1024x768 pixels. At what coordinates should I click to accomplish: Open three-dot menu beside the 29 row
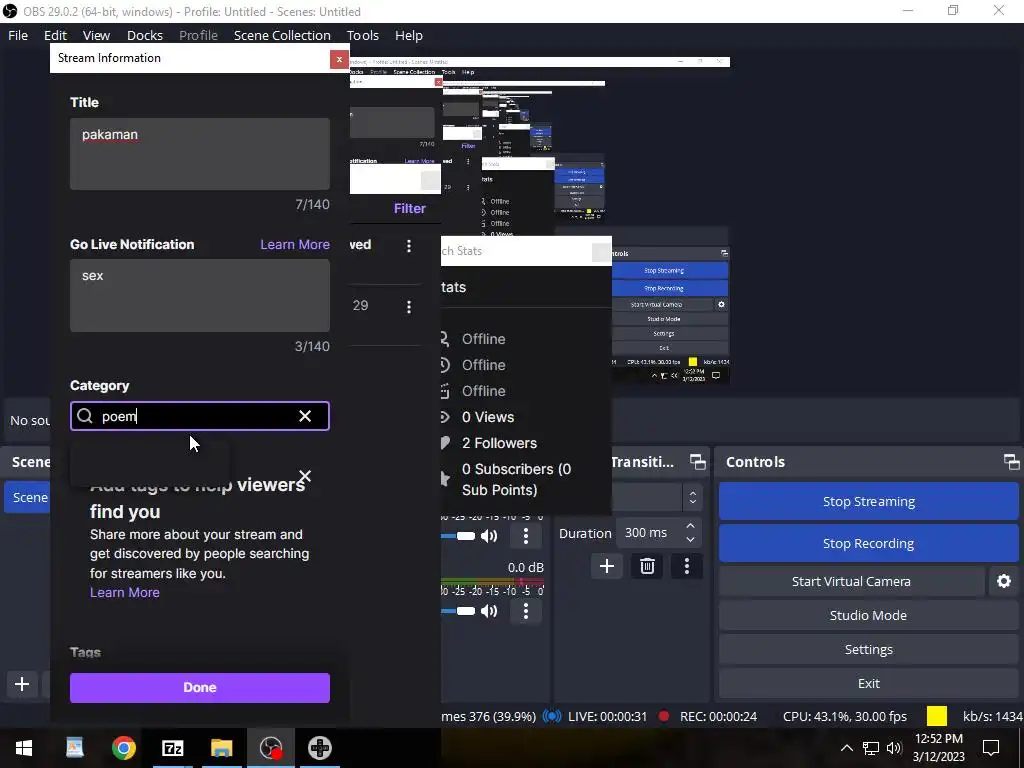click(x=409, y=306)
